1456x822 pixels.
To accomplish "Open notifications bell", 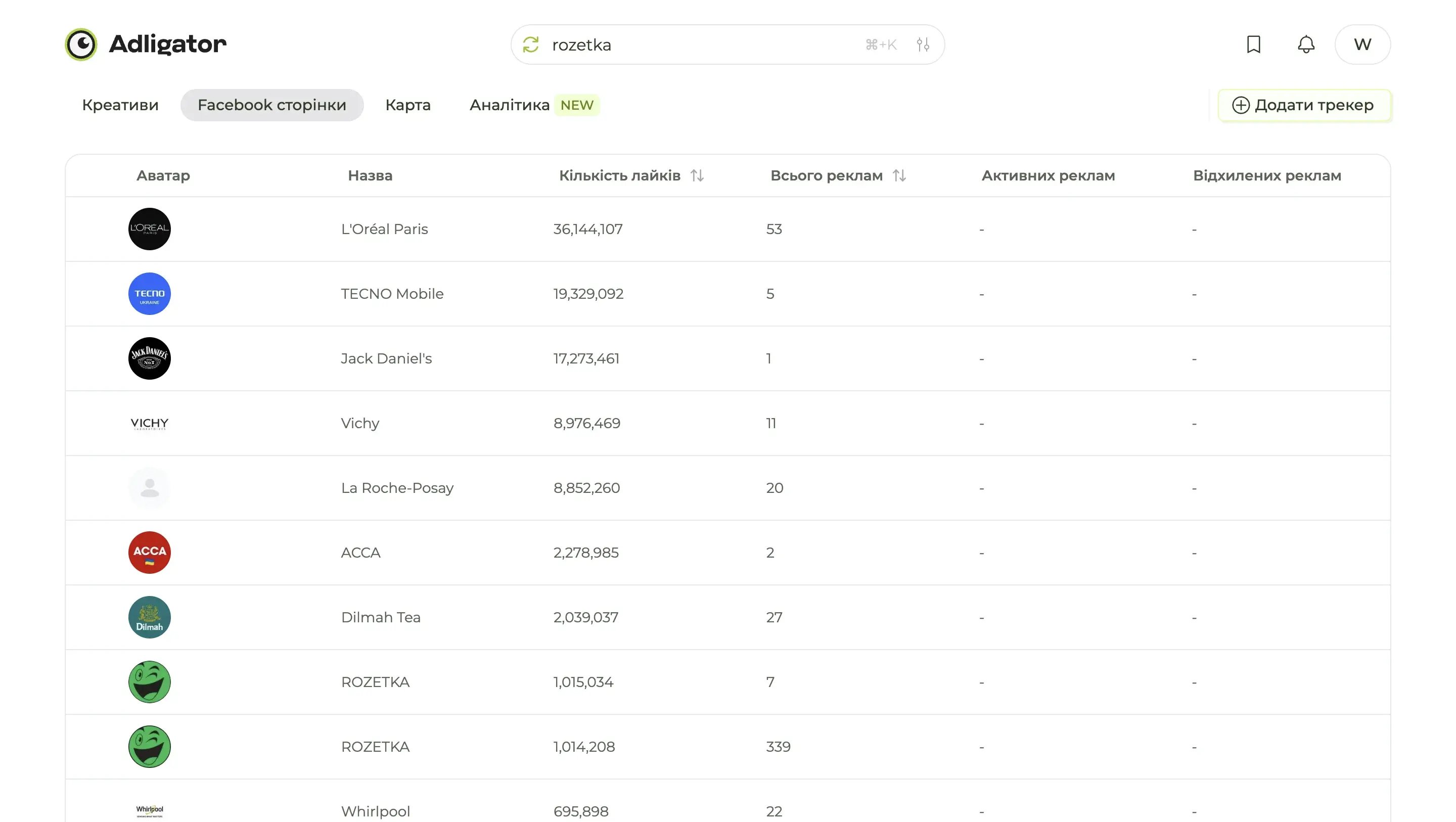I will (x=1306, y=44).
